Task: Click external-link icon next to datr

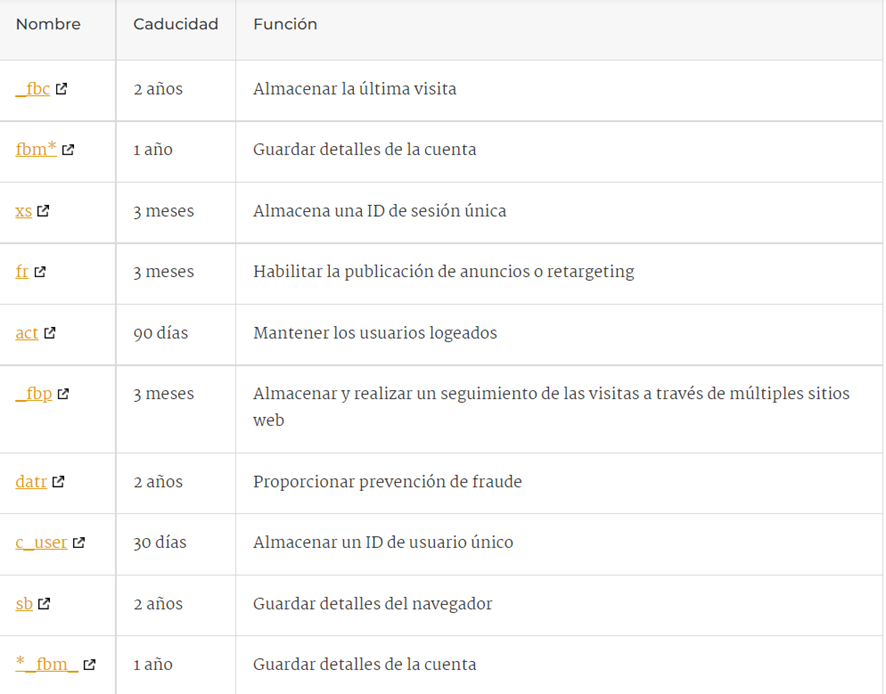Action: 59,482
